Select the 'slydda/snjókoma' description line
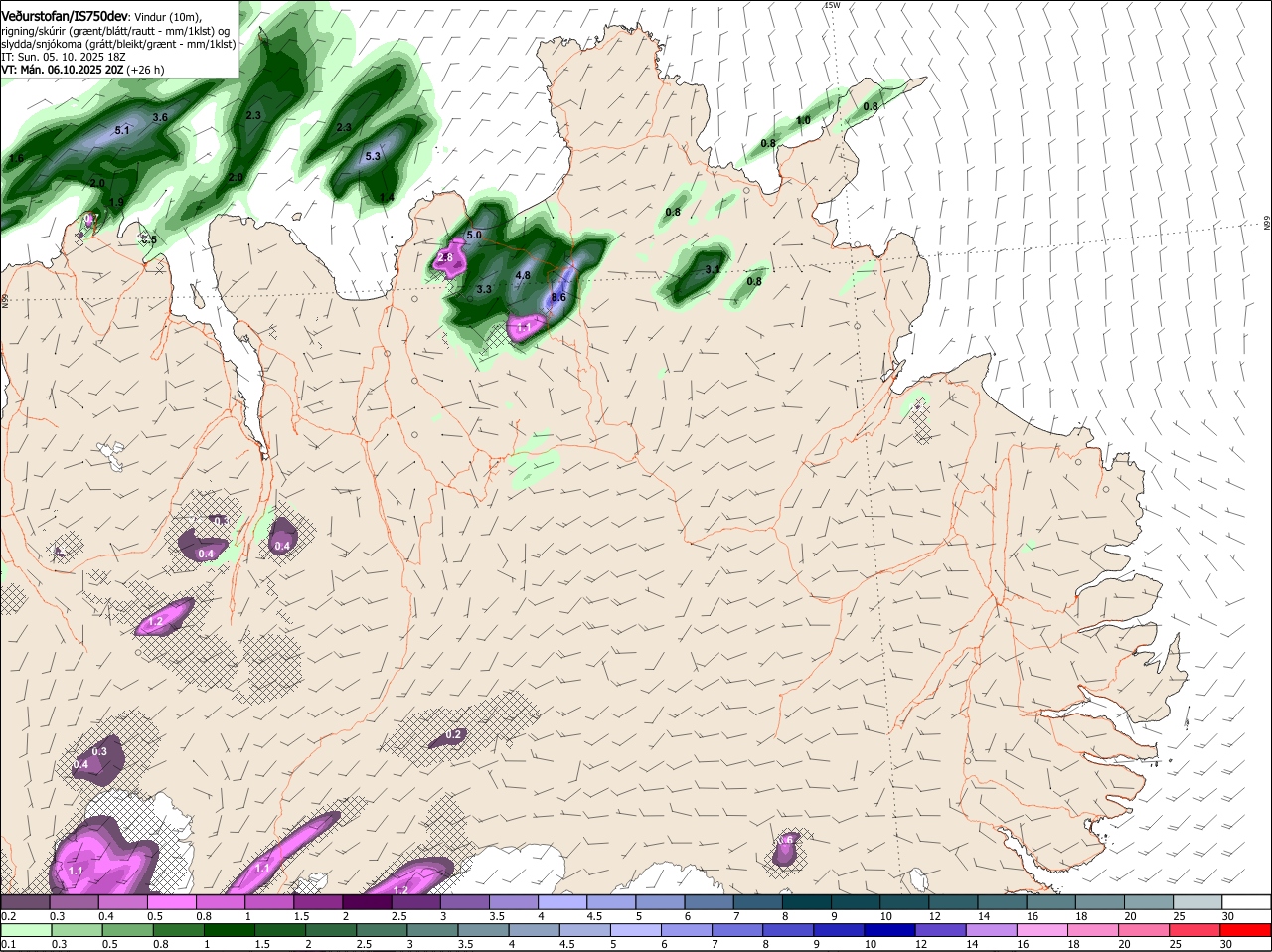Viewport: 1272px width, 952px height. coord(118,44)
